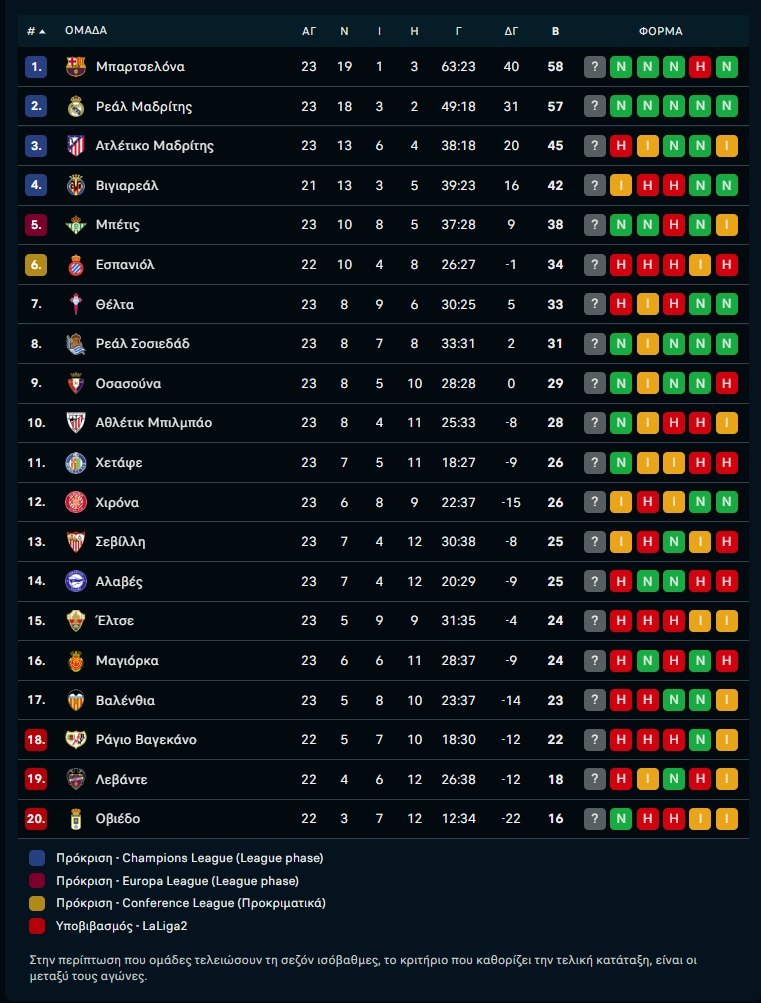Click the blue rank 1 position badge
This screenshot has width=761, height=1003.
[36, 67]
